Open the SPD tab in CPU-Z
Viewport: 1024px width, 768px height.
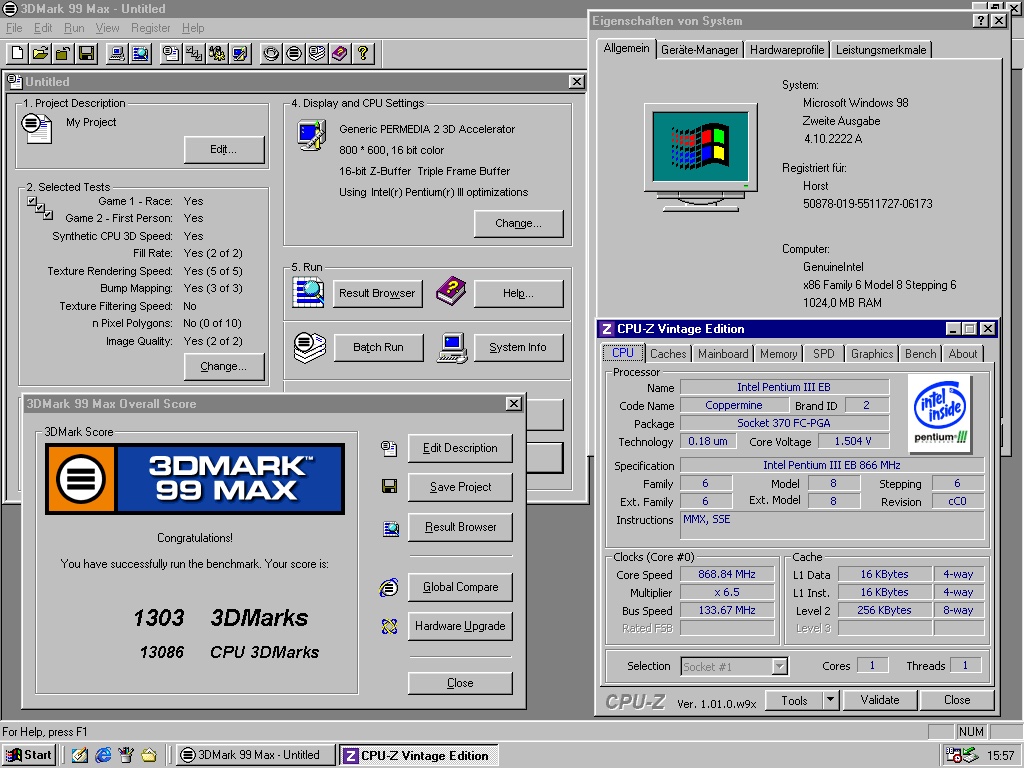[824, 353]
